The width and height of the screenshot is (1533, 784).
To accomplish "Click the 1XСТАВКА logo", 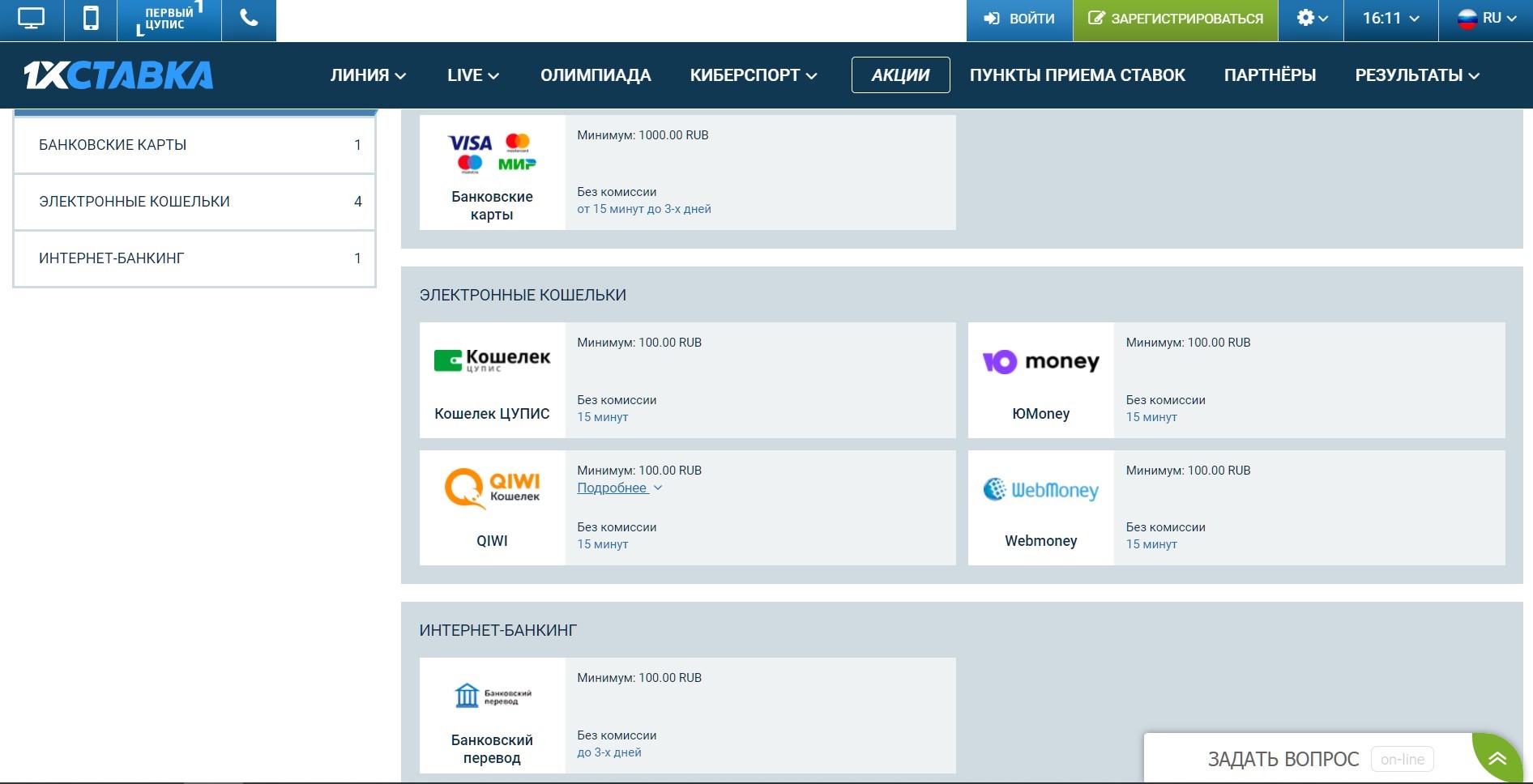I will (118, 75).
